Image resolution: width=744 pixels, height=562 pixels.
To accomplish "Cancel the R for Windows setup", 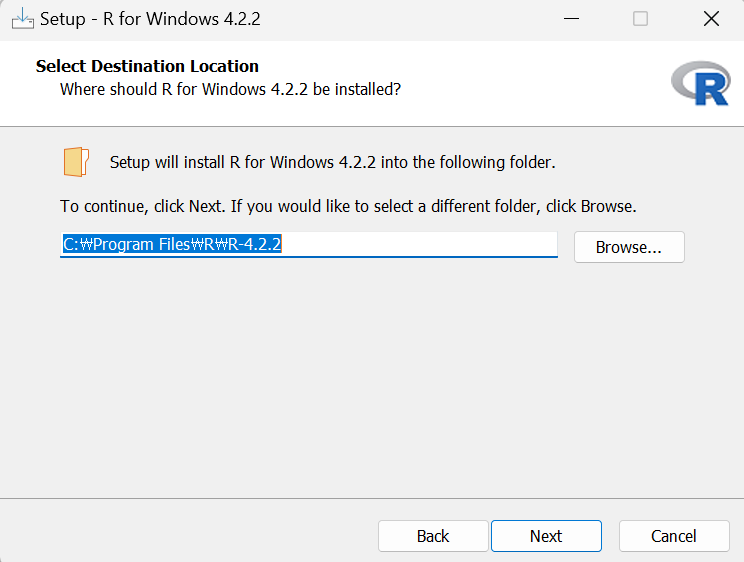I will click(x=674, y=536).
